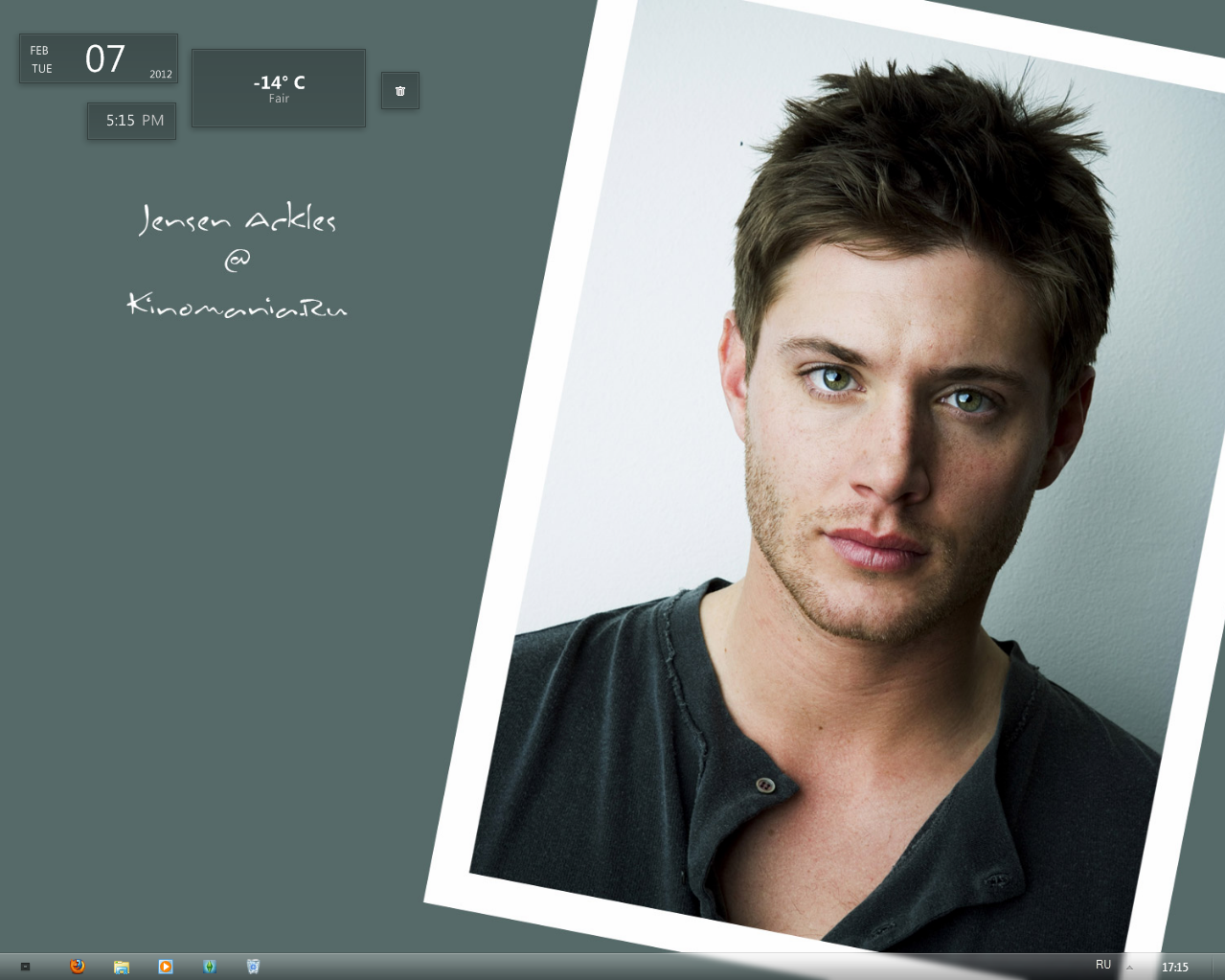Open the Recycle Bin icon in the taskbar
The height and width of the screenshot is (980, 1225).
pos(253,967)
